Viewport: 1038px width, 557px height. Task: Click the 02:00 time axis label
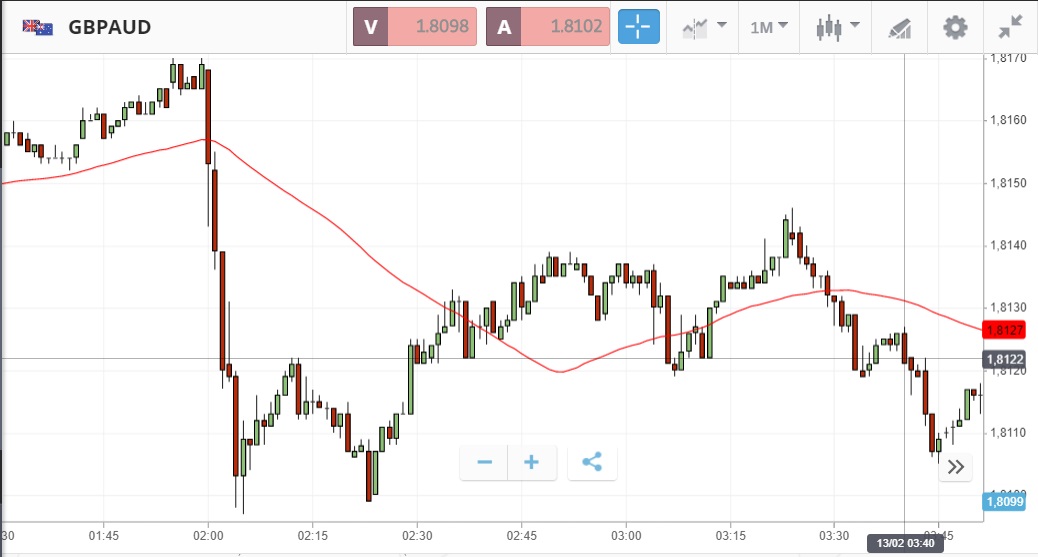pos(208,536)
